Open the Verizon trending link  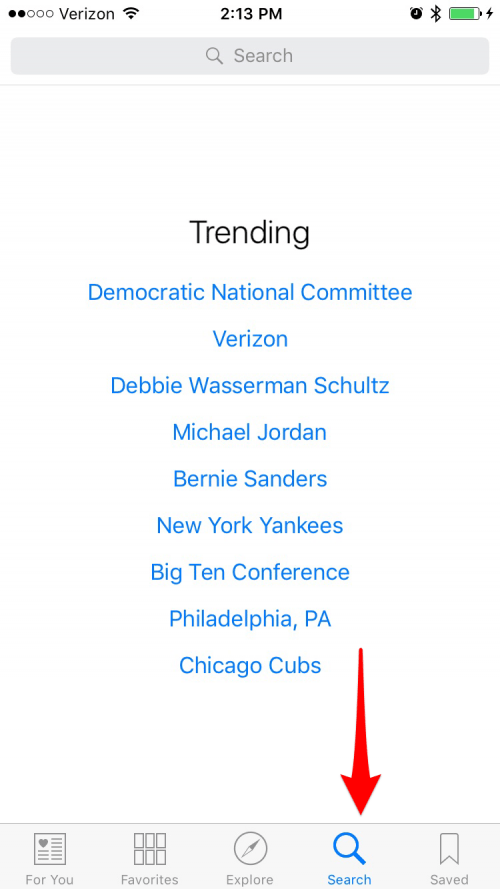pos(250,339)
